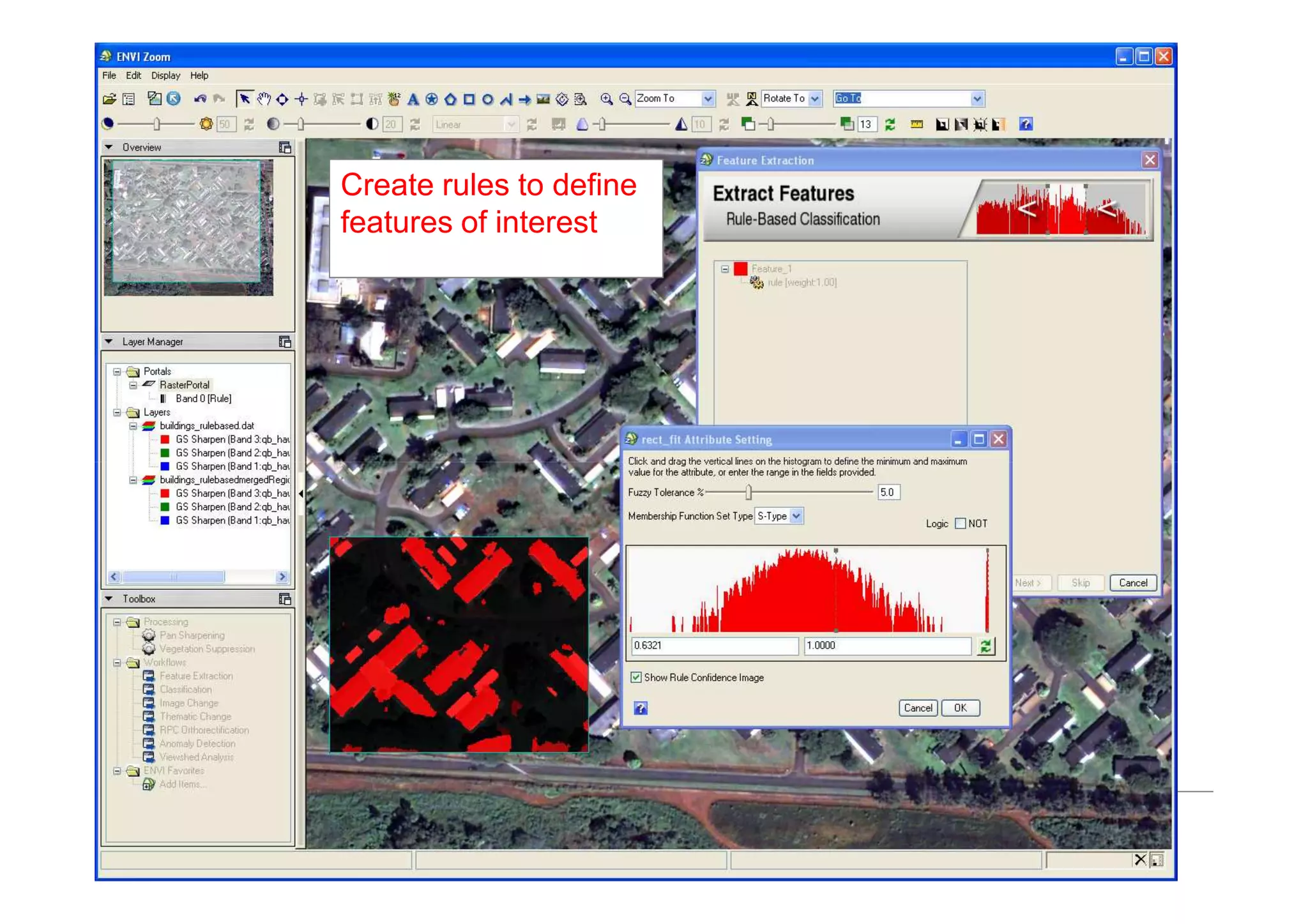Open the Membership Function Set Type dropdown
Viewport: 1308px width, 924px height.
point(796,516)
